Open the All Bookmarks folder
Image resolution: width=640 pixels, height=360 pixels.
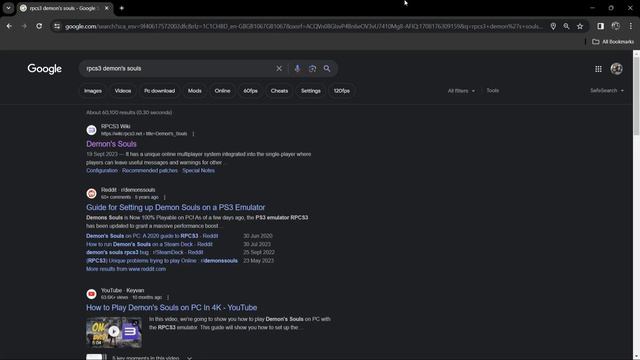613,42
